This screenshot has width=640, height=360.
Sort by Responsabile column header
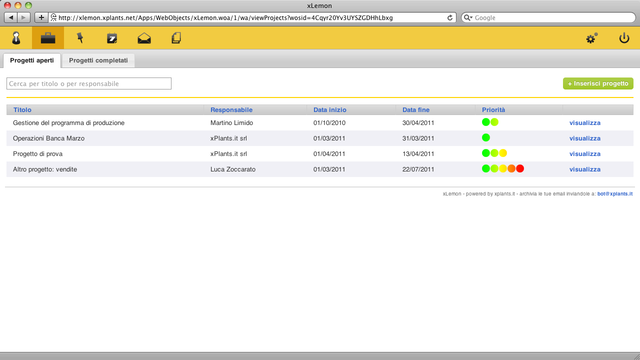coord(231,110)
